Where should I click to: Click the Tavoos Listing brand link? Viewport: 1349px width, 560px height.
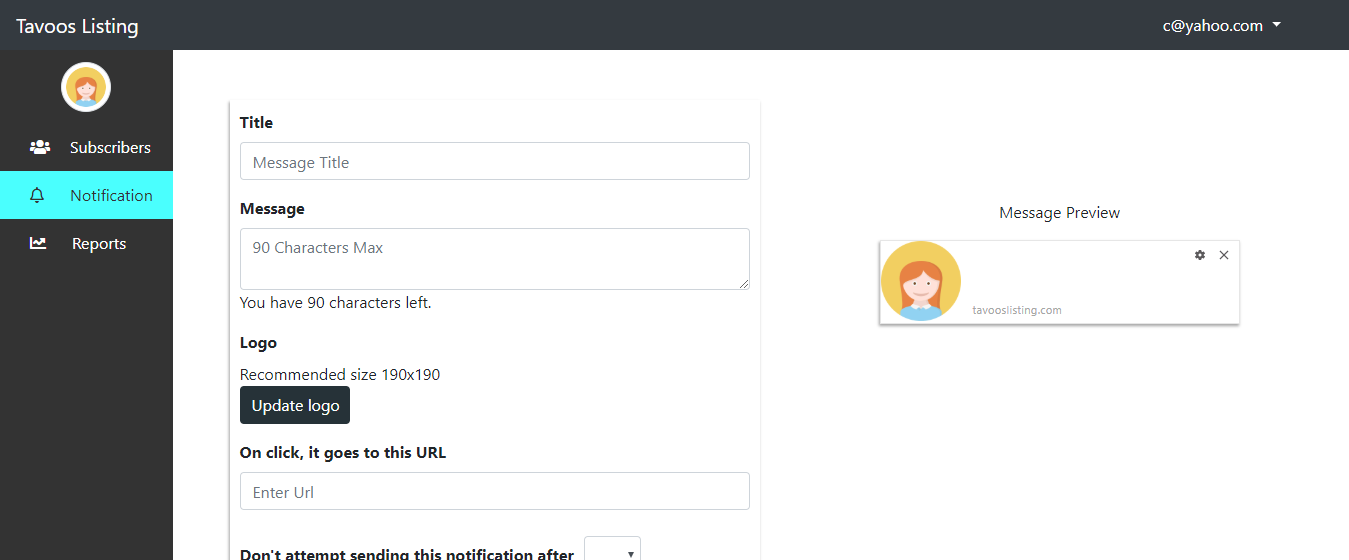pos(77,26)
